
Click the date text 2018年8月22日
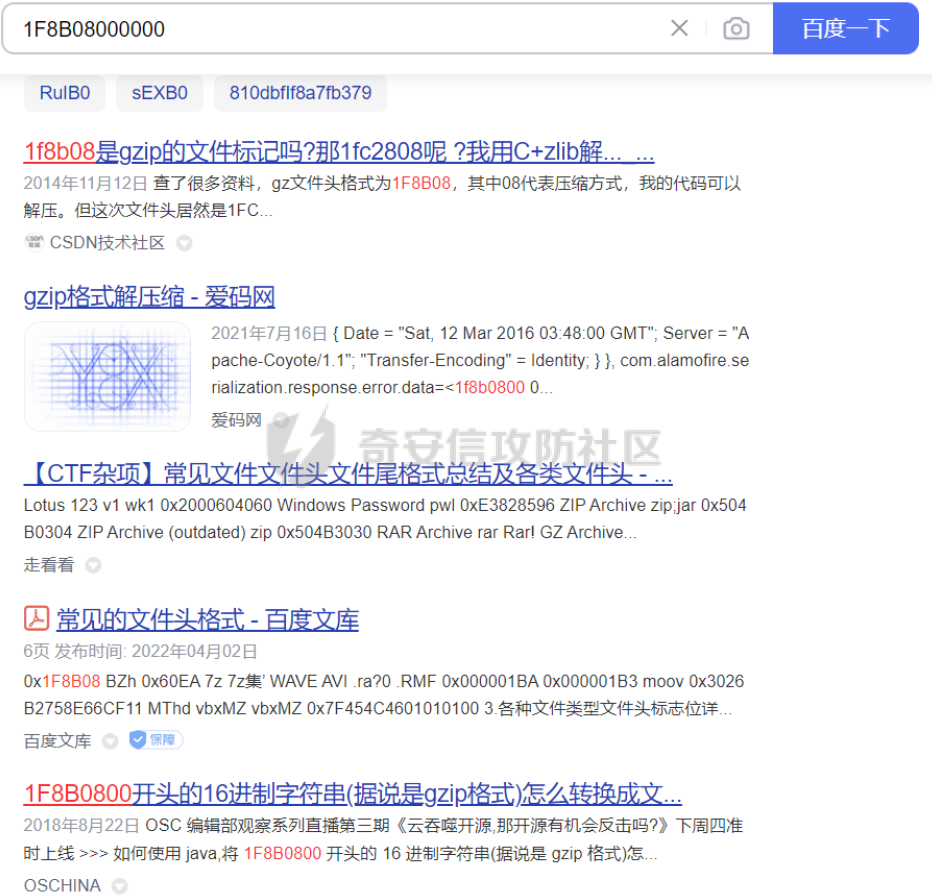(81, 825)
